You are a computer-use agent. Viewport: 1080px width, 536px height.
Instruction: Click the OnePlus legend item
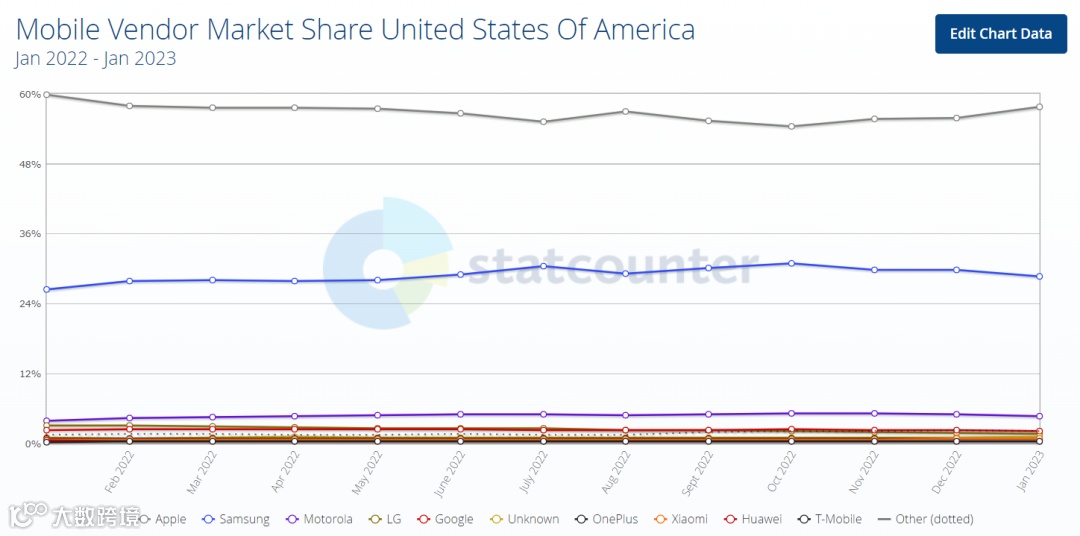[x=606, y=519]
